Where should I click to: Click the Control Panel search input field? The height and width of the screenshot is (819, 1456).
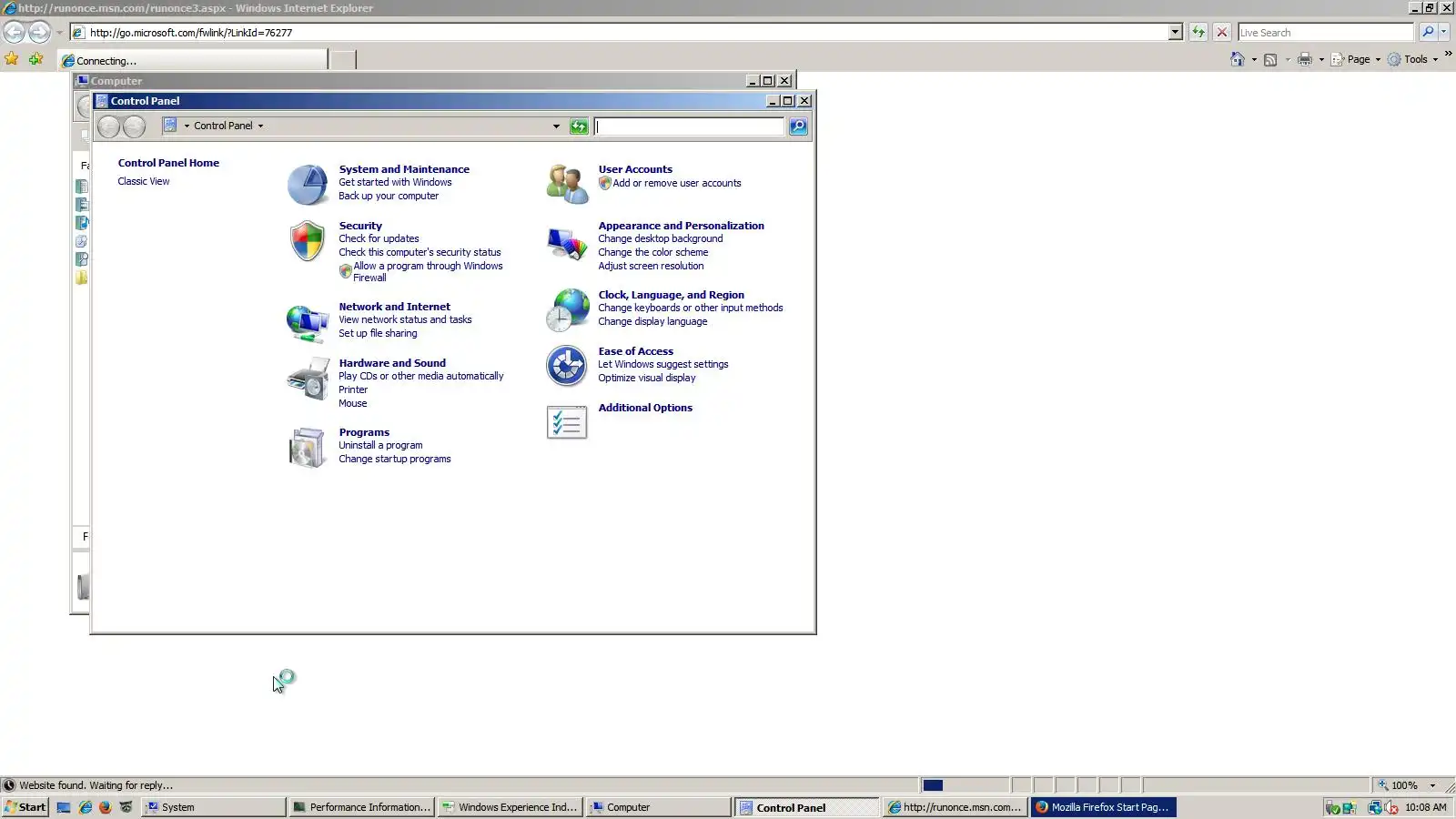point(689,126)
